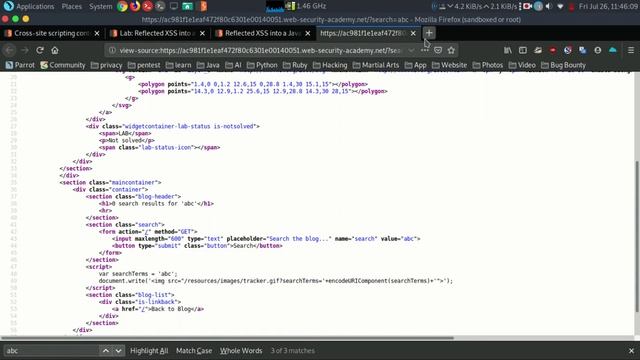This screenshot has width=640, height=360.
Task: Open the Places menu
Action: pyautogui.click(x=71, y=6)
